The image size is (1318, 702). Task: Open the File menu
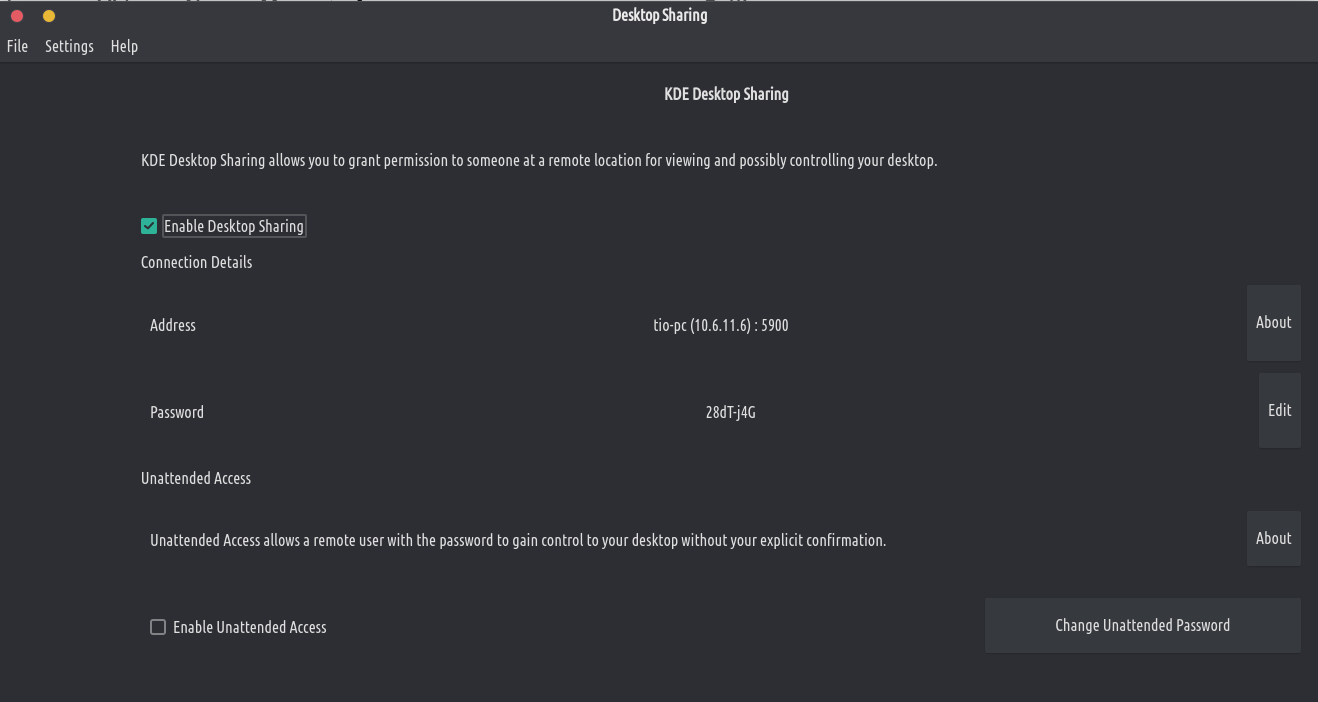[x=17, y=46]
